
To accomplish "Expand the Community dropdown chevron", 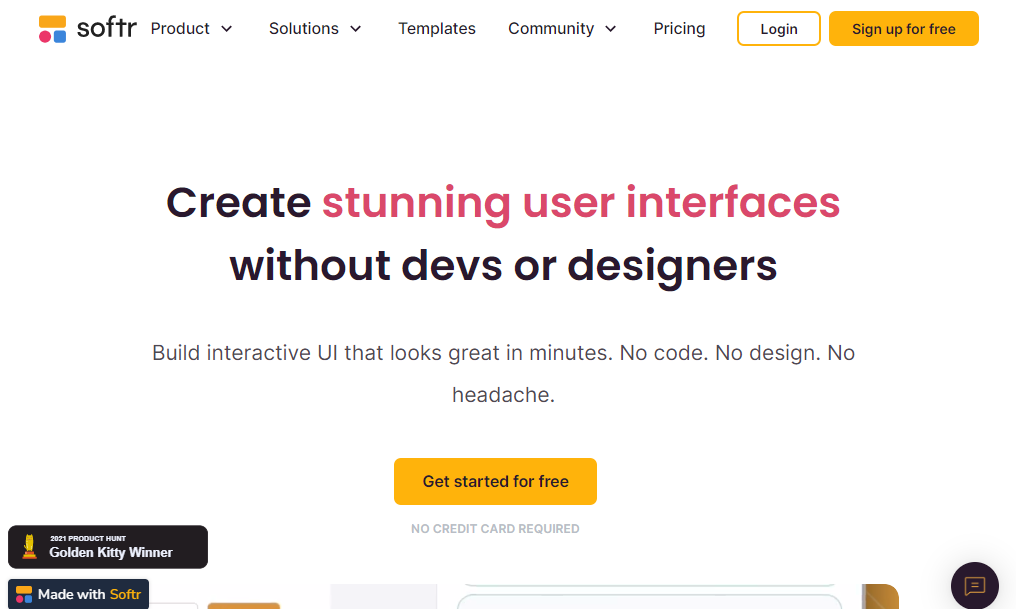I will pyautogui.click(x=612, y=29).
